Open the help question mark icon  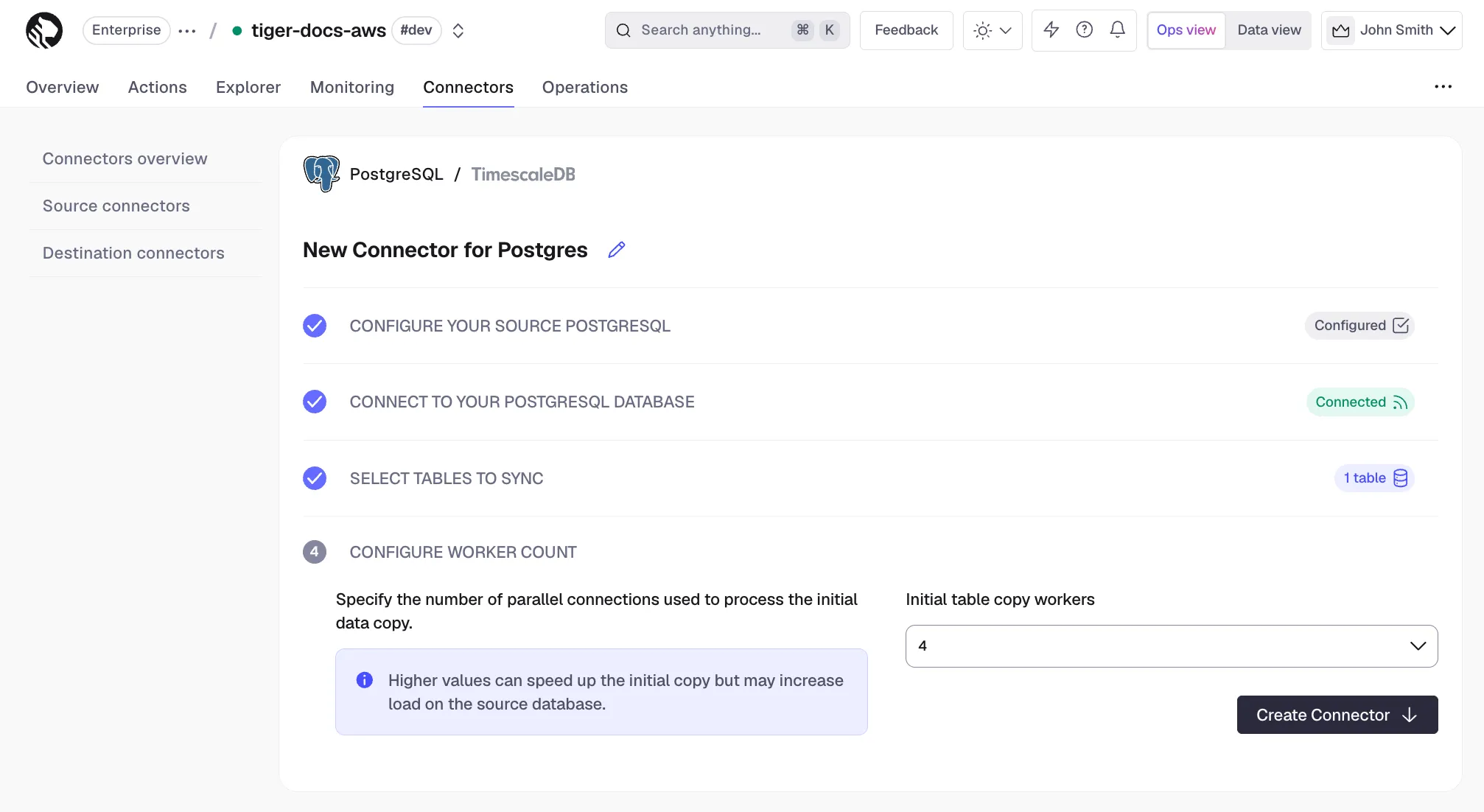pyautogui.click(x=1084, y=29)
